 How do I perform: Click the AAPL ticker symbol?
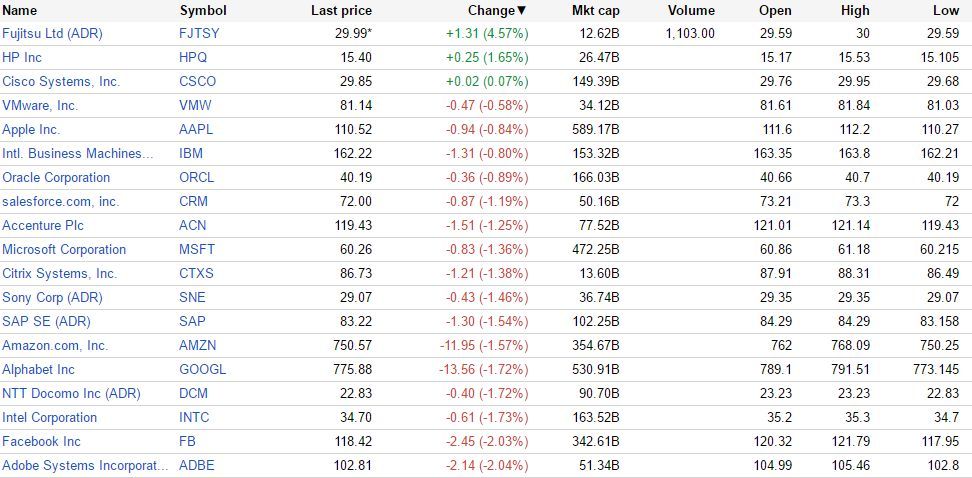coord(196,129)
